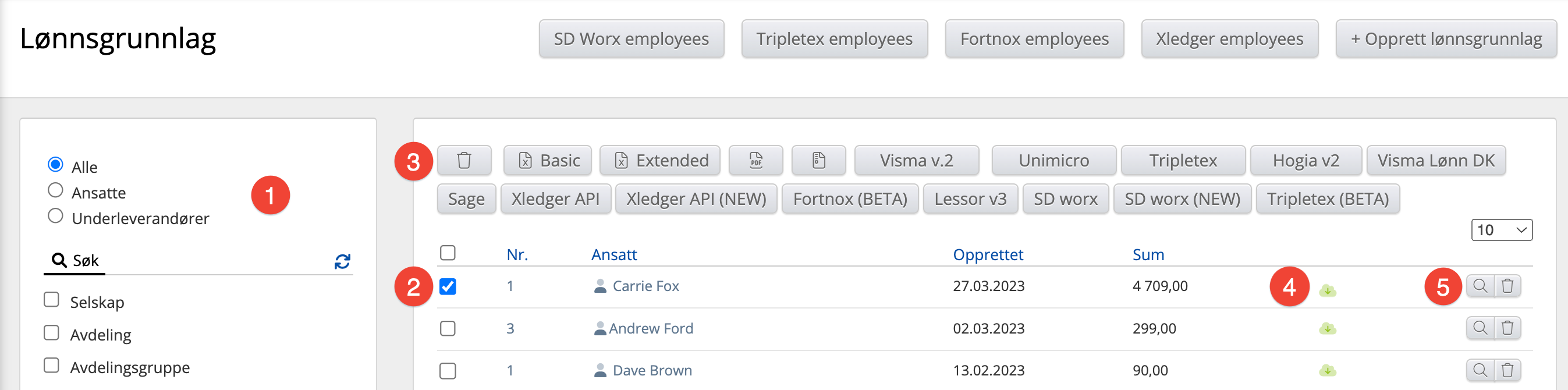
Task: Open the rows-per-page dropdown showing 10
Action: (1501, 230)
